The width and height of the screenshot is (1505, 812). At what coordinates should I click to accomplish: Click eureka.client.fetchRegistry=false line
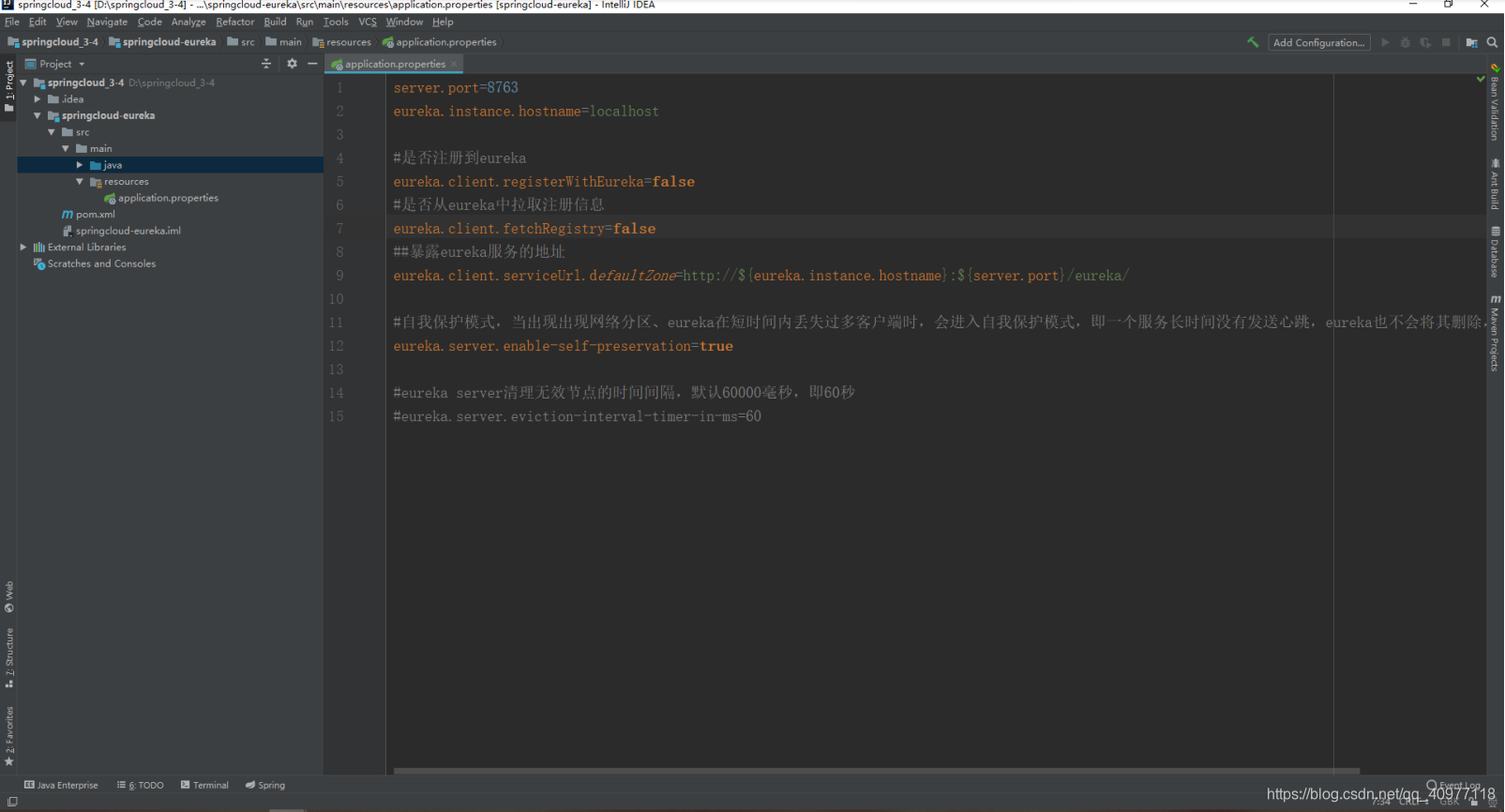tap(524, 229)
